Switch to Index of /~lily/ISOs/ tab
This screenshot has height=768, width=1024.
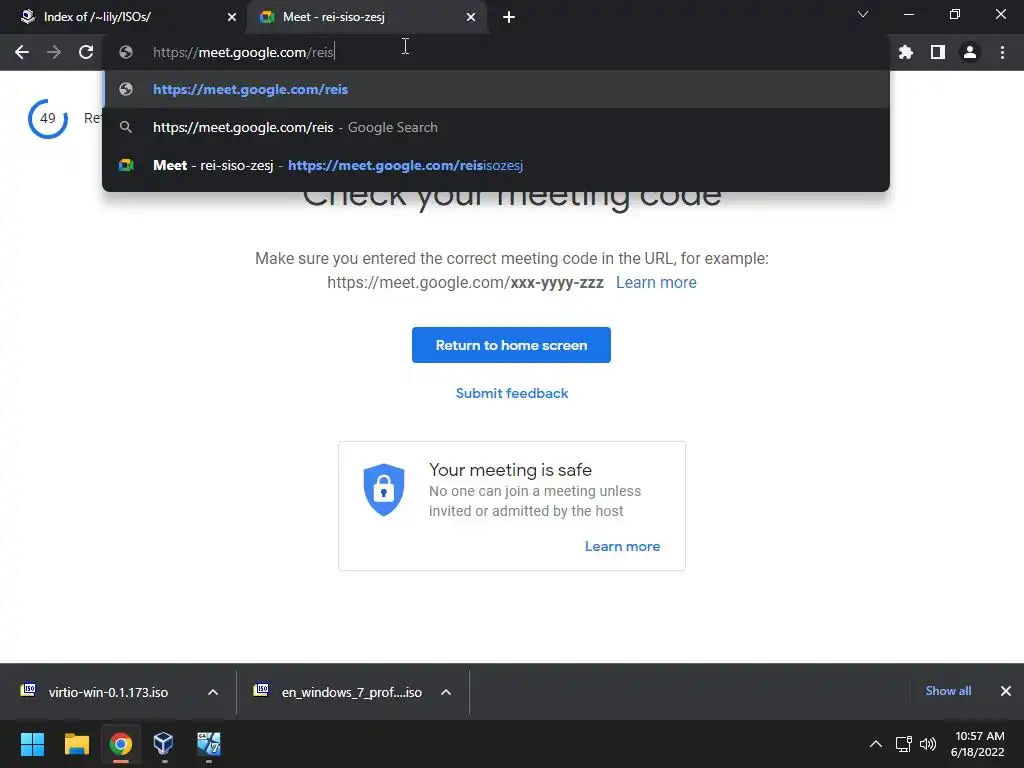pos(124,17)
